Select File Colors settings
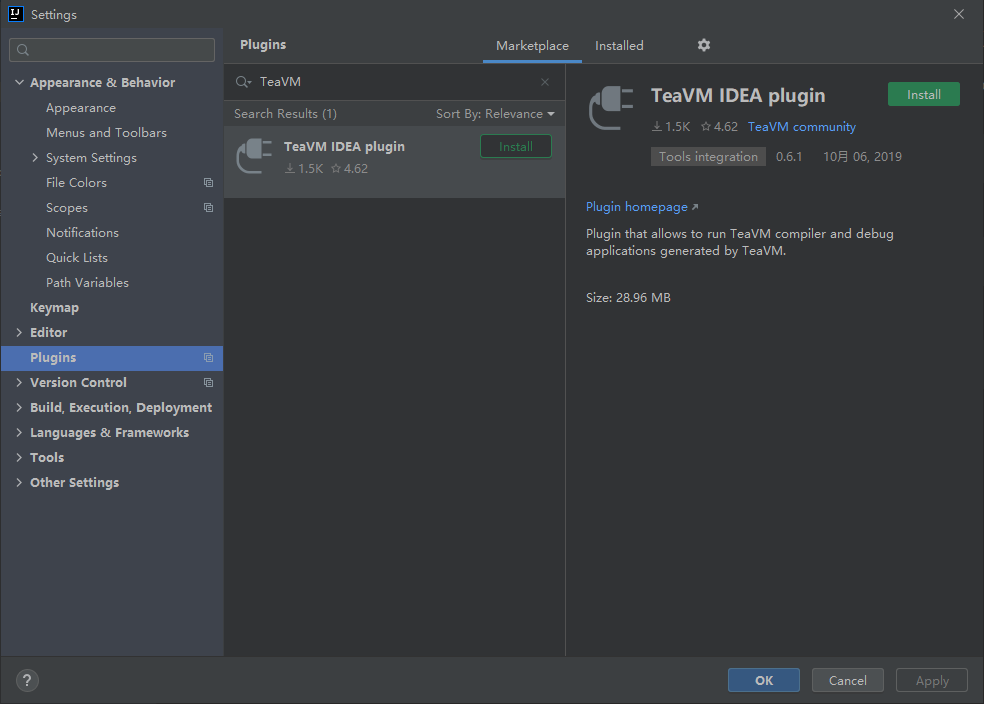 pyautogui.click(x=76, y=183)
